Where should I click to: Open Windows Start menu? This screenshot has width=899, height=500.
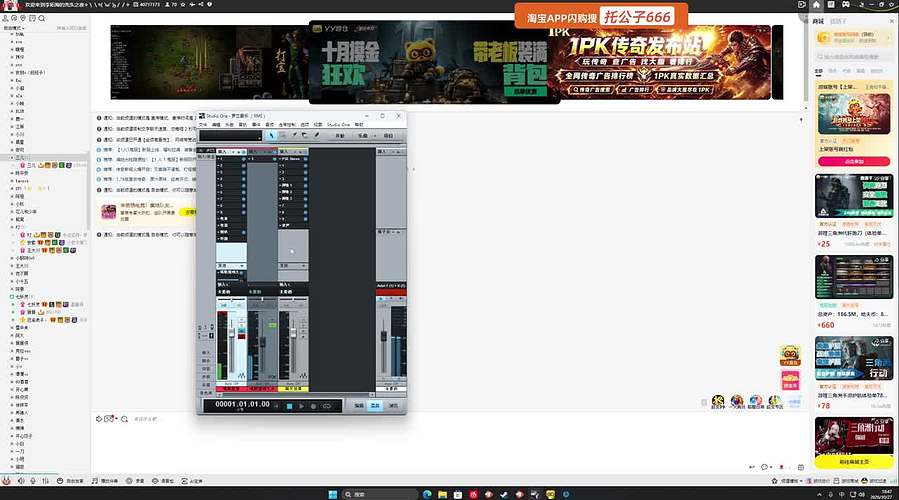333,494
